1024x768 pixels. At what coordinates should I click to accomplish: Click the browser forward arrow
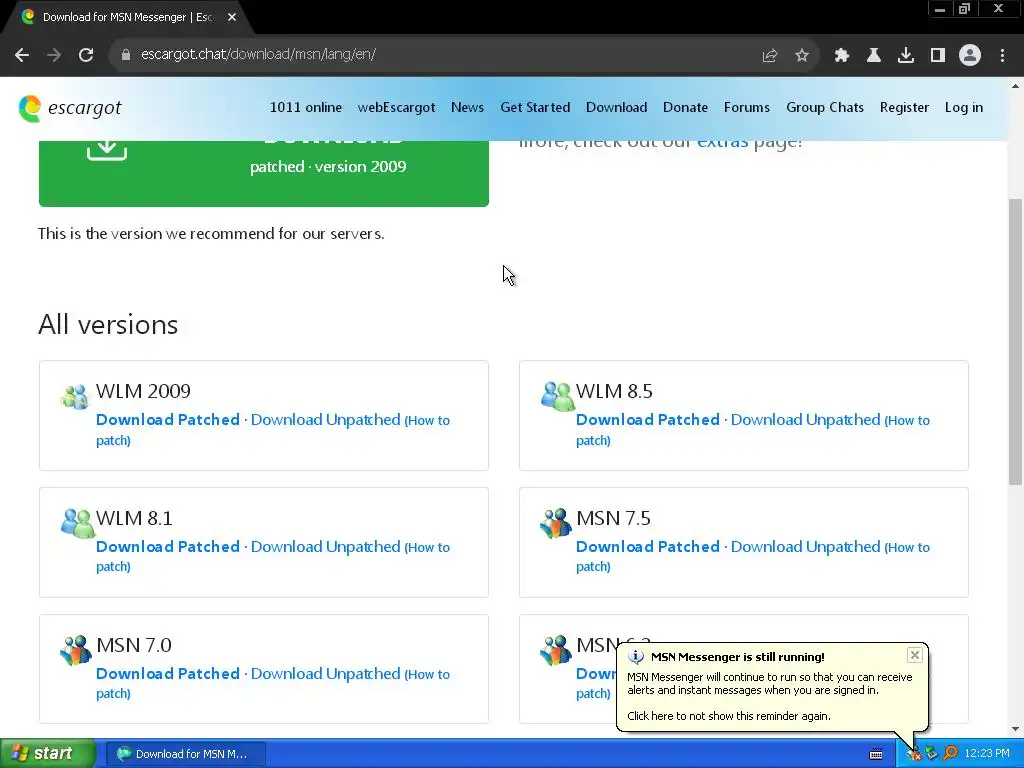point(54,55)
